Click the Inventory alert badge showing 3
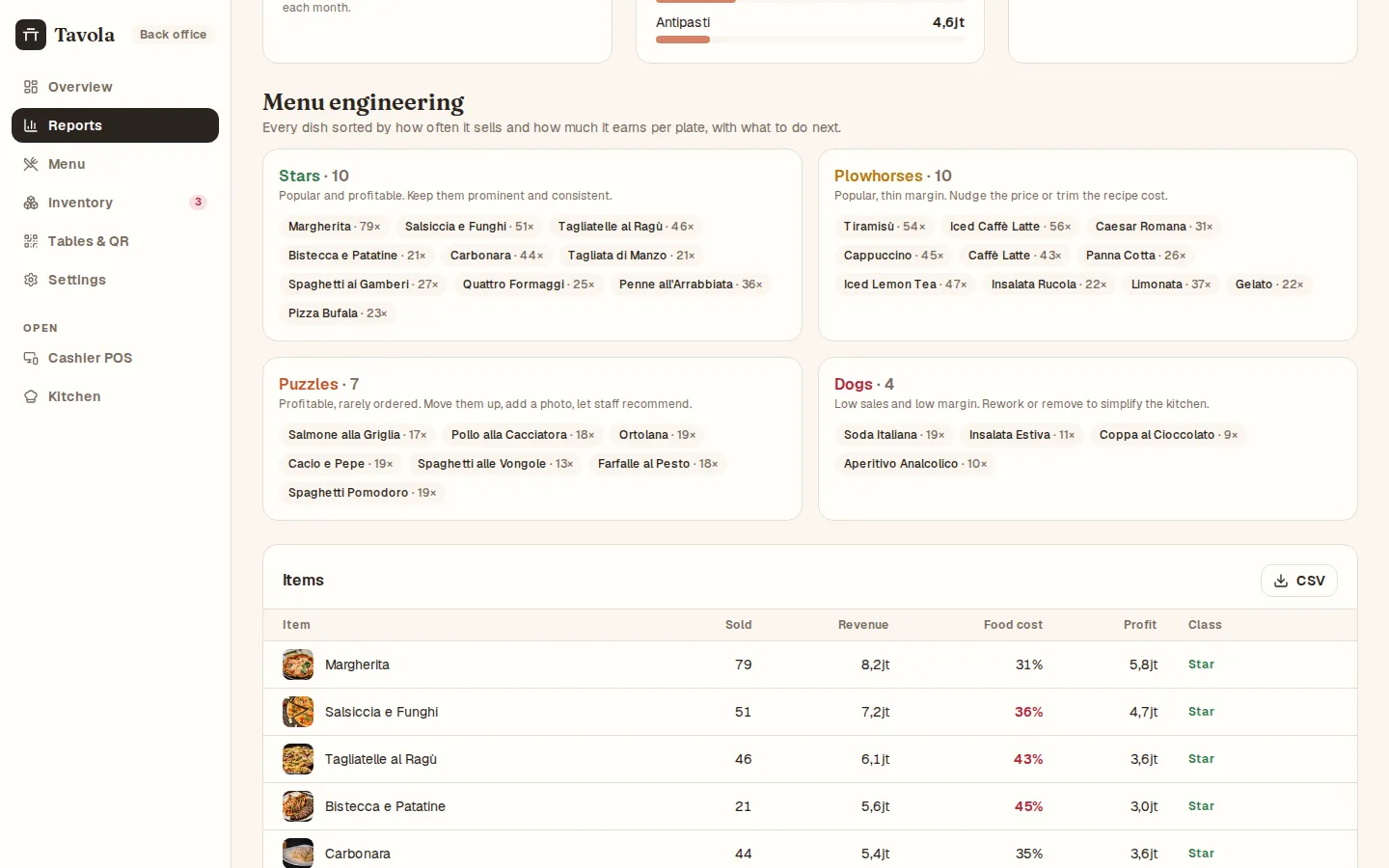Image resolution: width=1389 pixels, height=868 pixels. pos(198,203)
